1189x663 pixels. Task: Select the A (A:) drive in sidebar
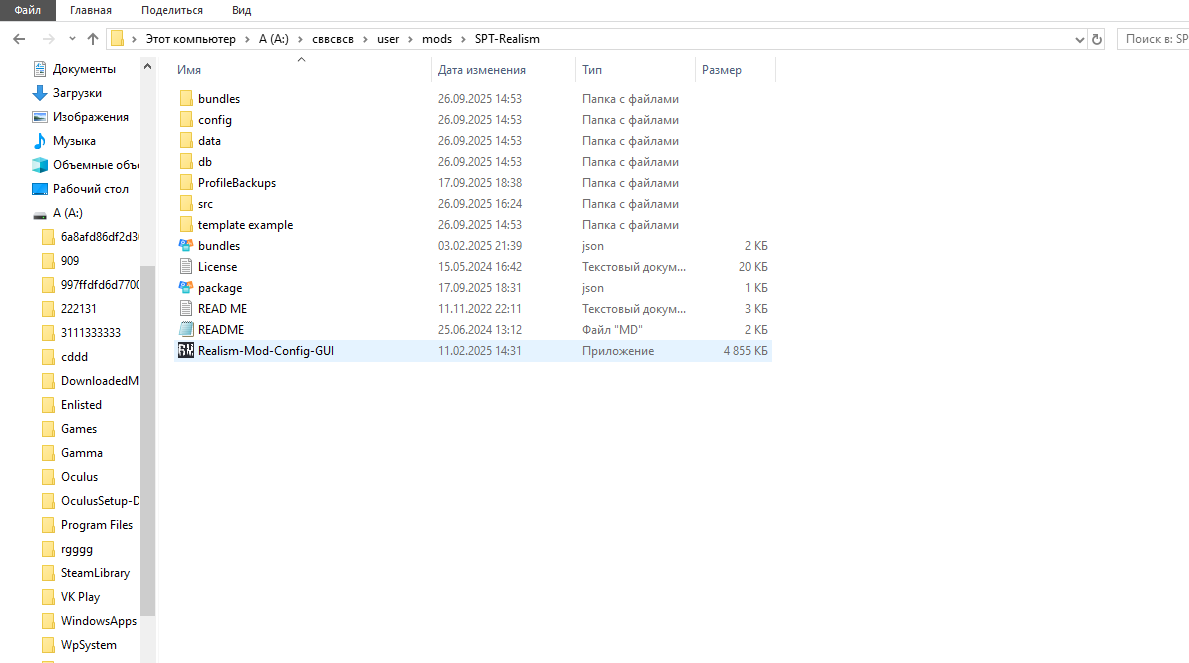[x=67, y=213]
